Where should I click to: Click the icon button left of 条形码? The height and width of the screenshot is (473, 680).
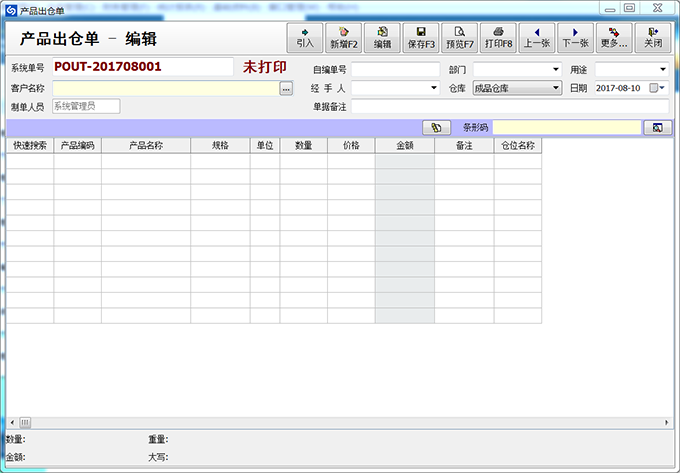[x=436, y=127]
